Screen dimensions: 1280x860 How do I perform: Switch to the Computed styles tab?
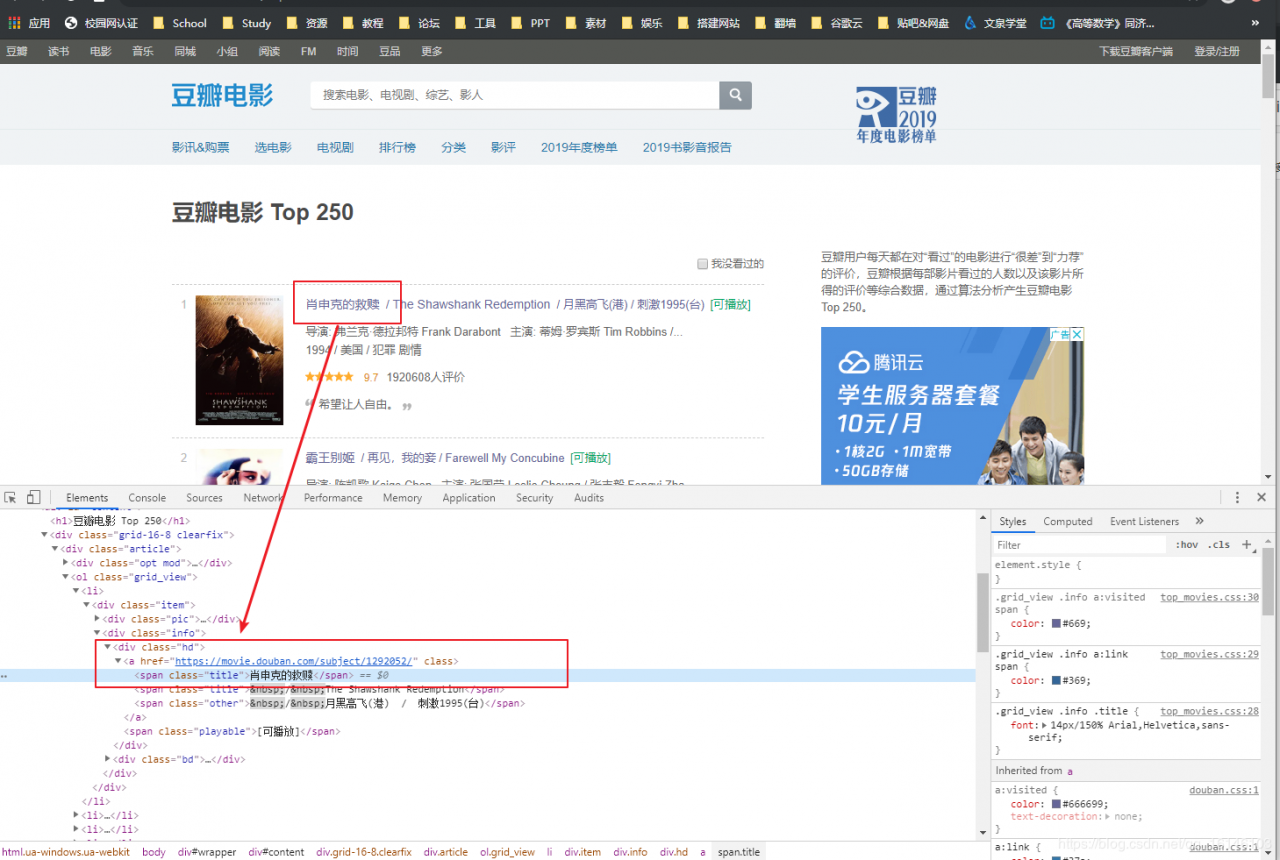click(1068, 522)
